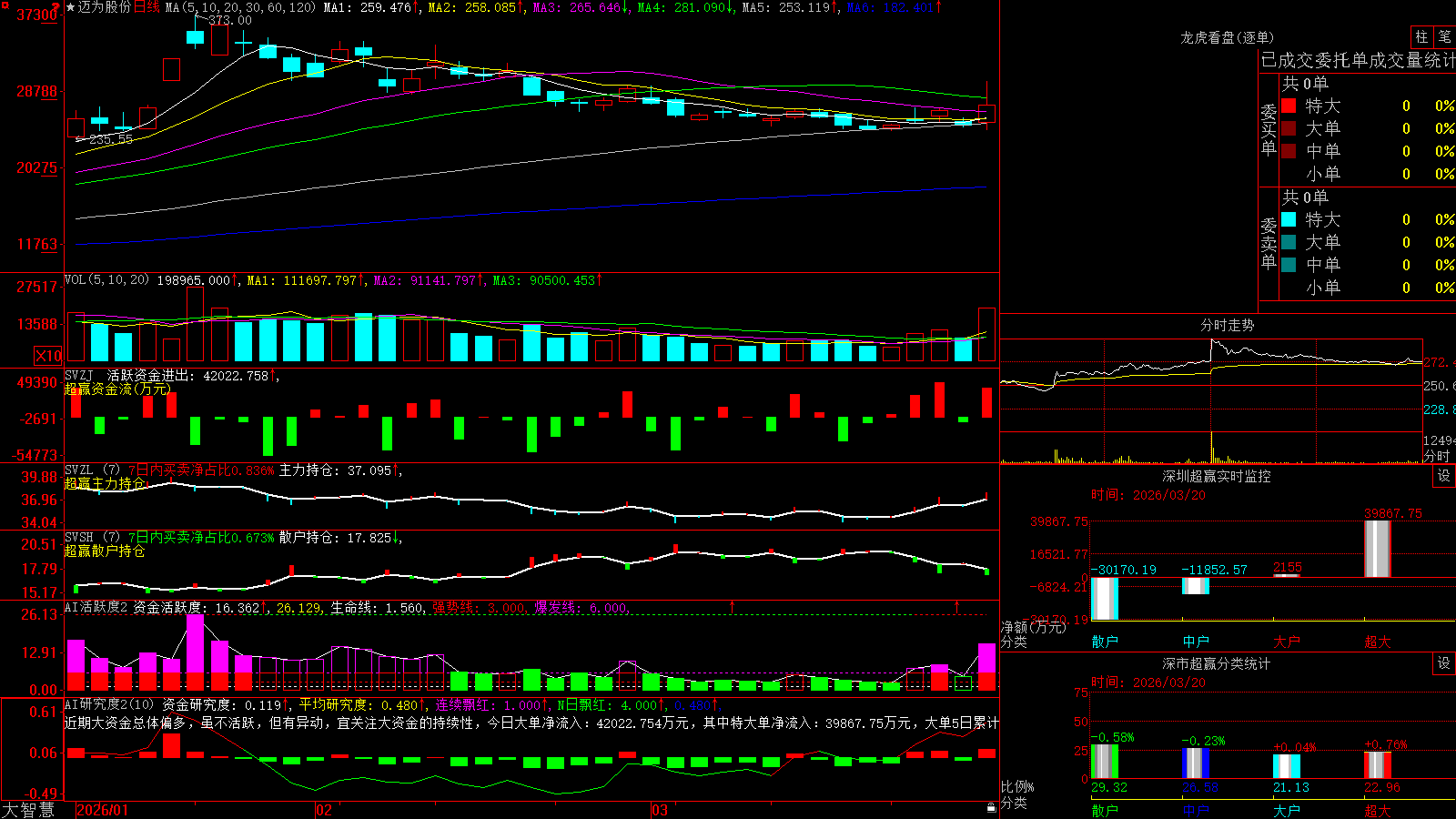Switch to the 柱 view tab
This screenshot has width=1456, height=819.
pyautogui.click(x=1421, y=36)
